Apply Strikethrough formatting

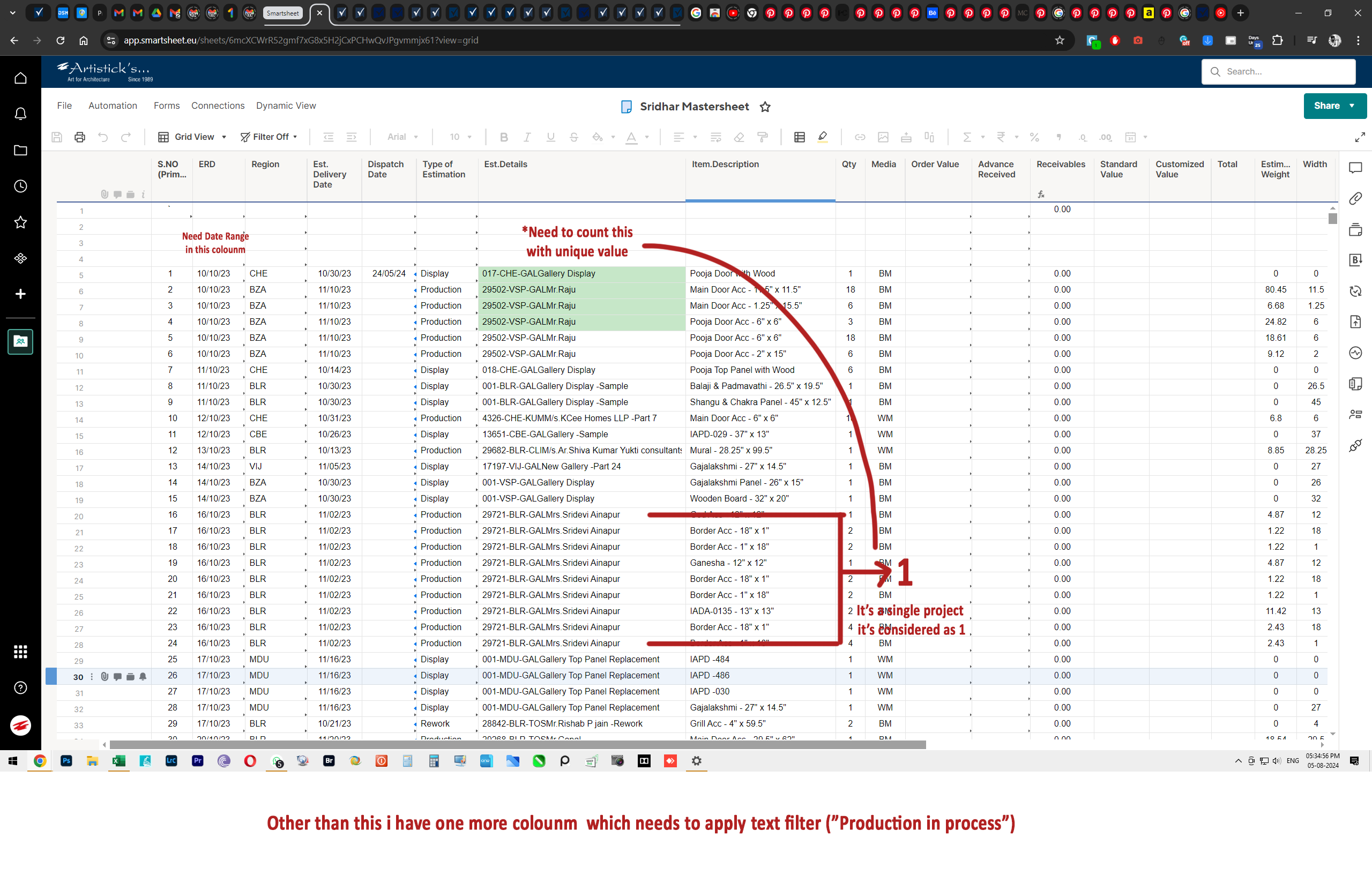coord(574,137)
